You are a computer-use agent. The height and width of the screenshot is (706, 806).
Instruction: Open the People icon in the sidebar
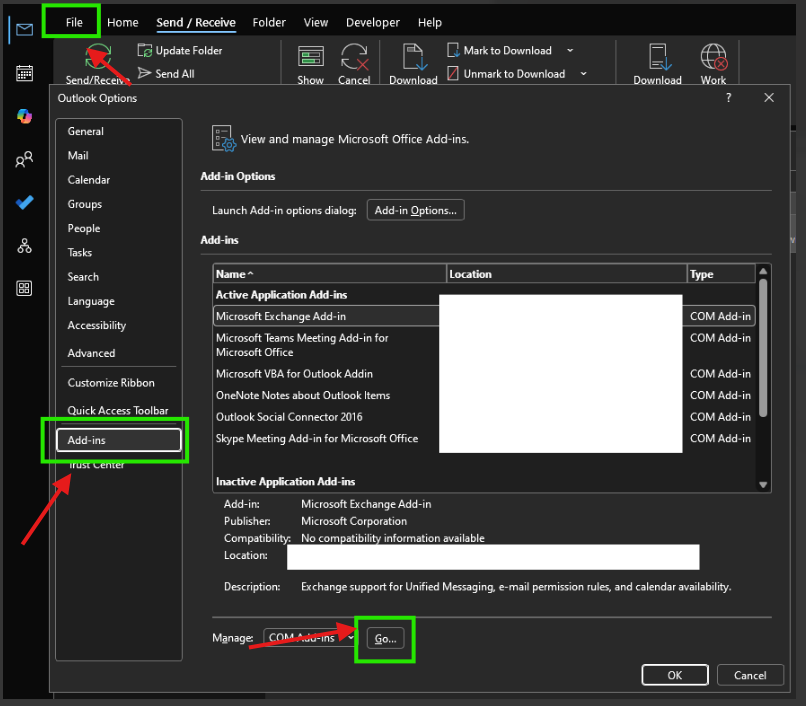point(24,159)
